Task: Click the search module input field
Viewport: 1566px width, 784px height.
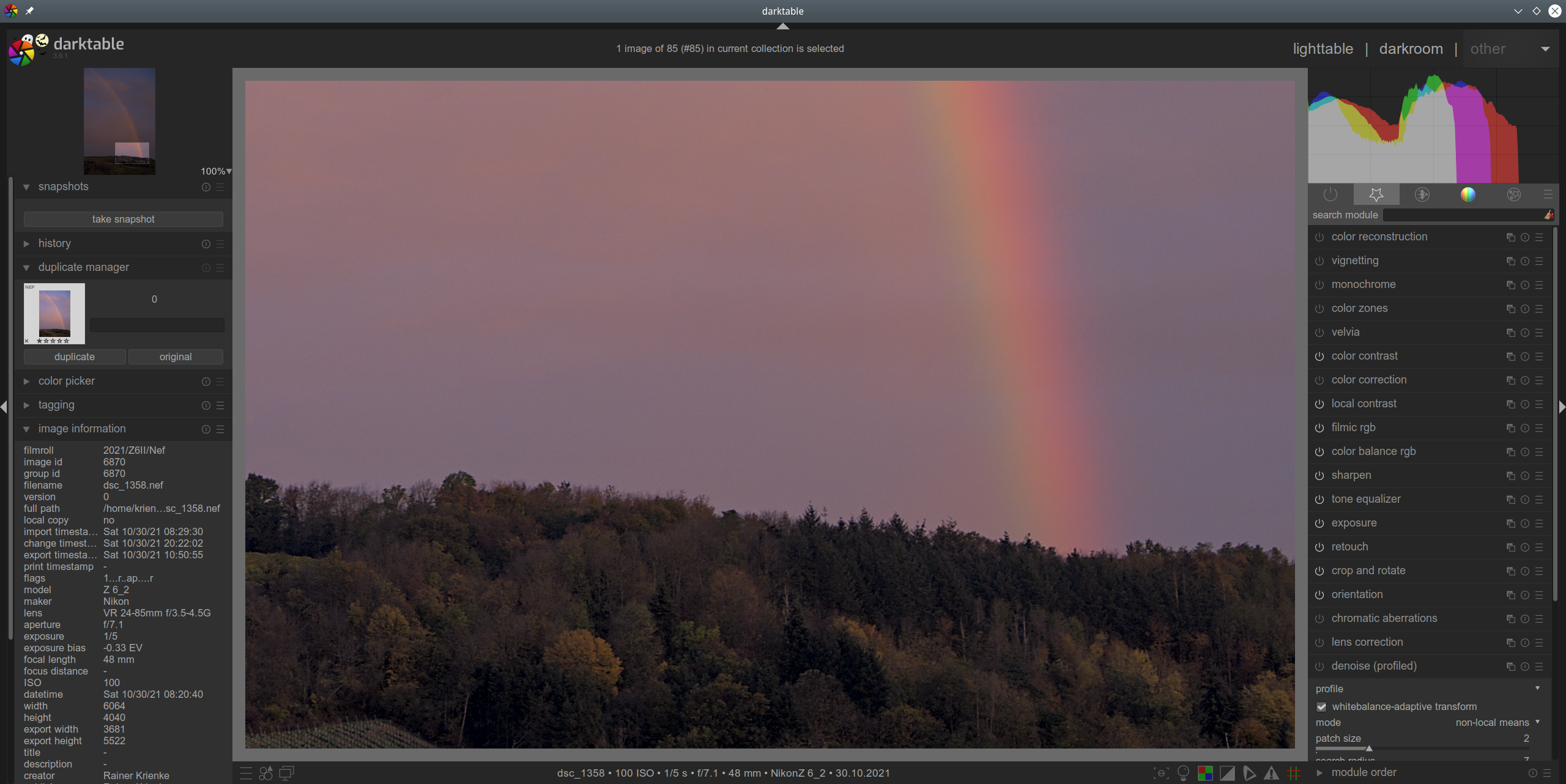Action: click(x=1462, y=215)
